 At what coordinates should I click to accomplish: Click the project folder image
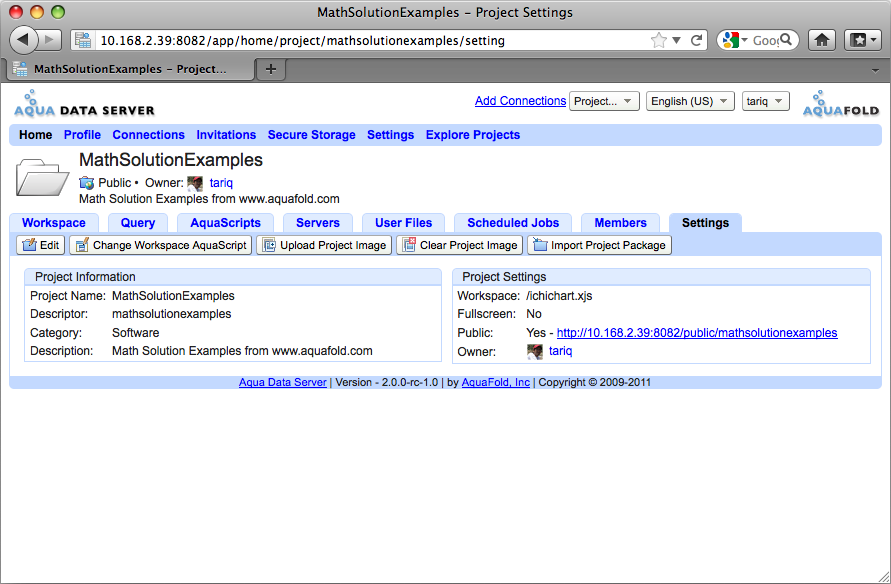(x=42, y=177)
